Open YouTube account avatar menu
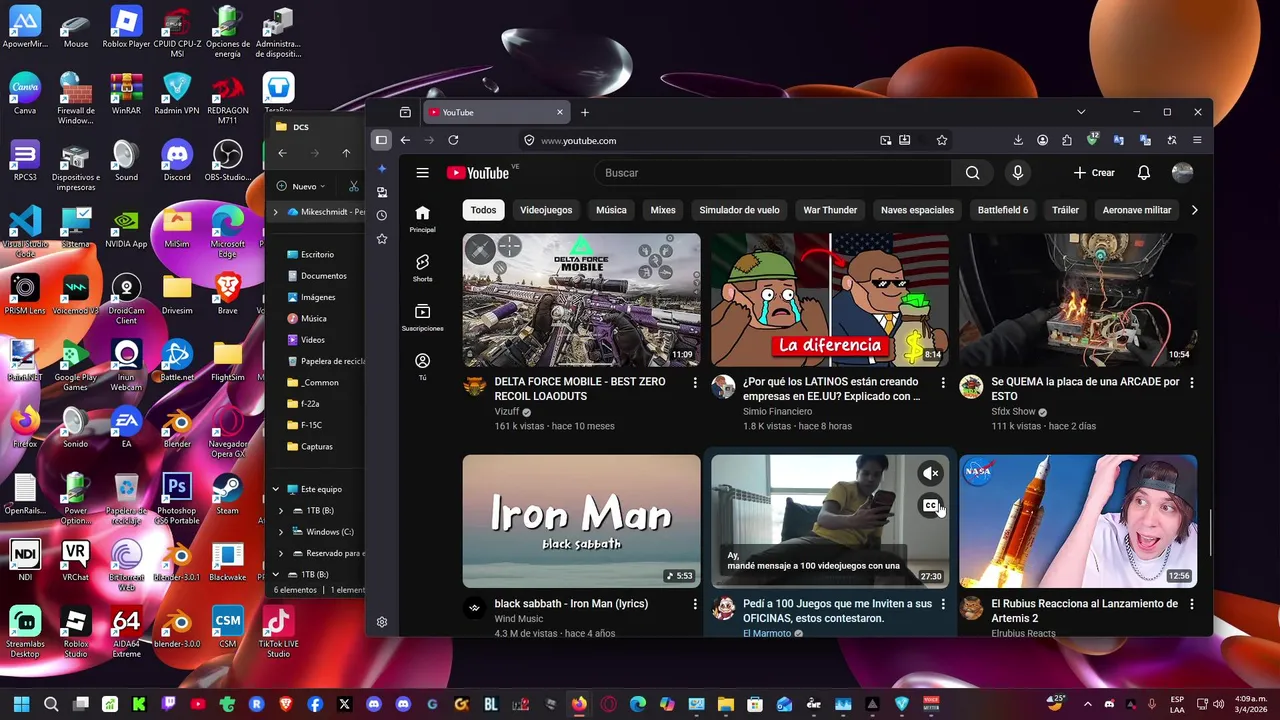The image size is (1280, 720). pyautogui.click(x=1182, y=173)
